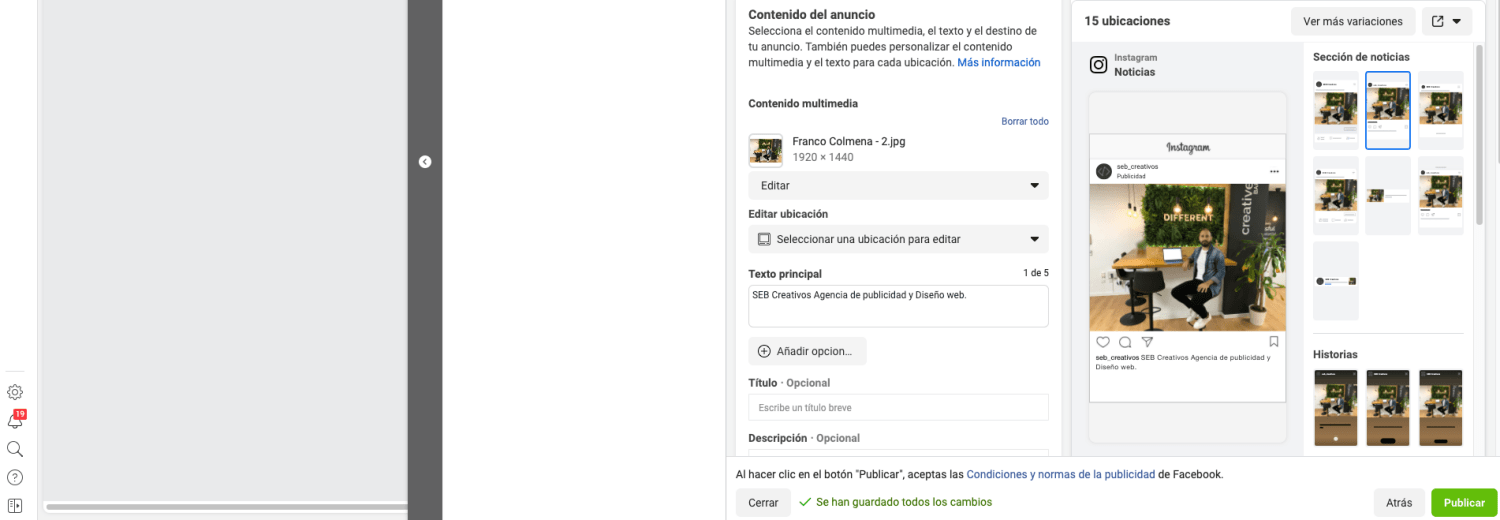The image size is (1500, 520).
Task: Click 'Borrar todo' link
Action: coord(1024,121)
